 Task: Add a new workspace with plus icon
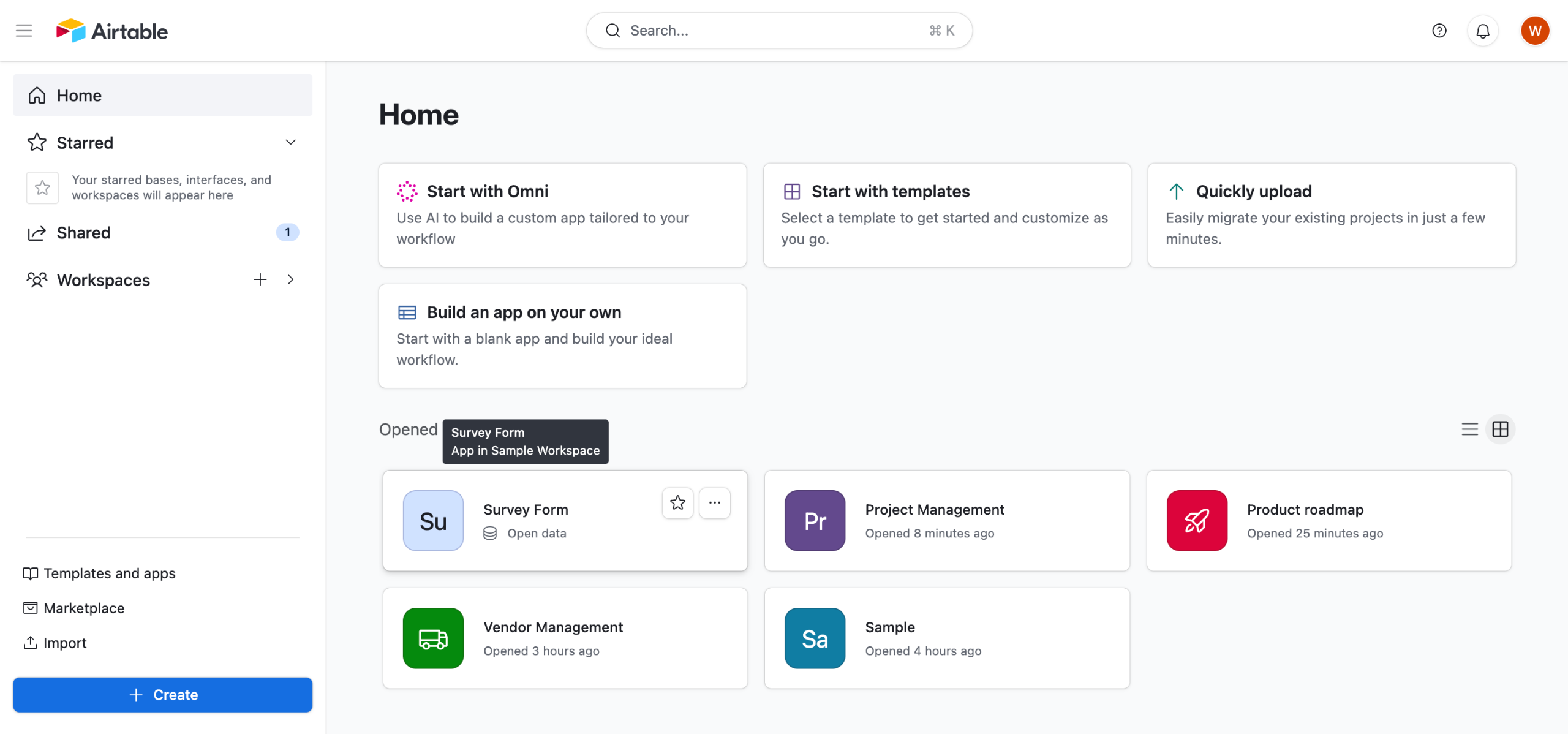tap(260, 280)
